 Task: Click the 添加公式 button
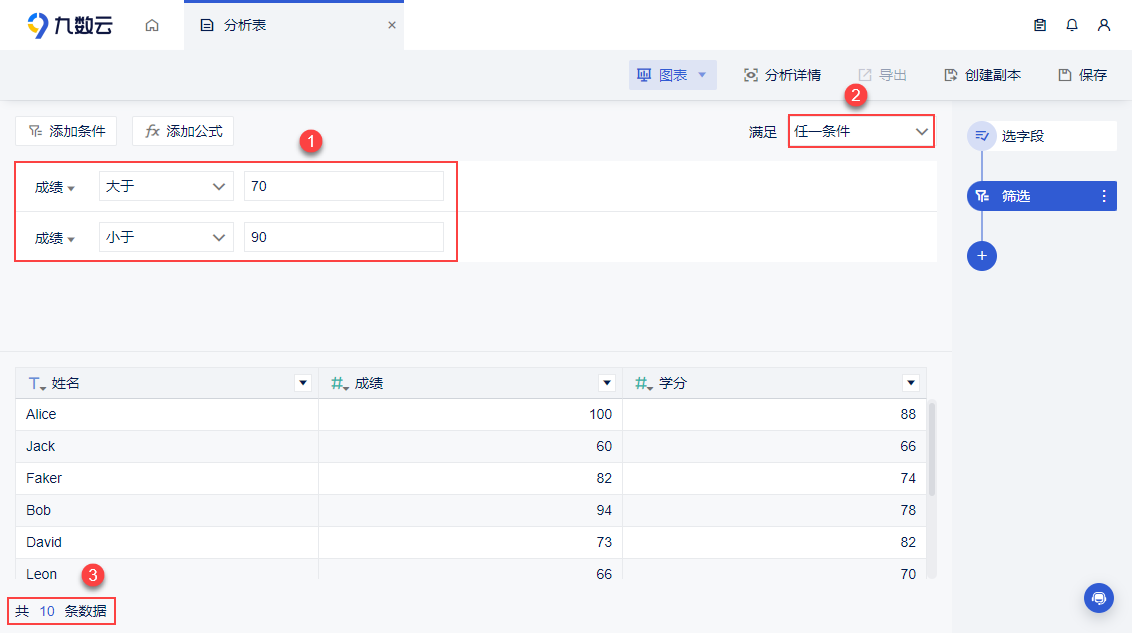183,131
